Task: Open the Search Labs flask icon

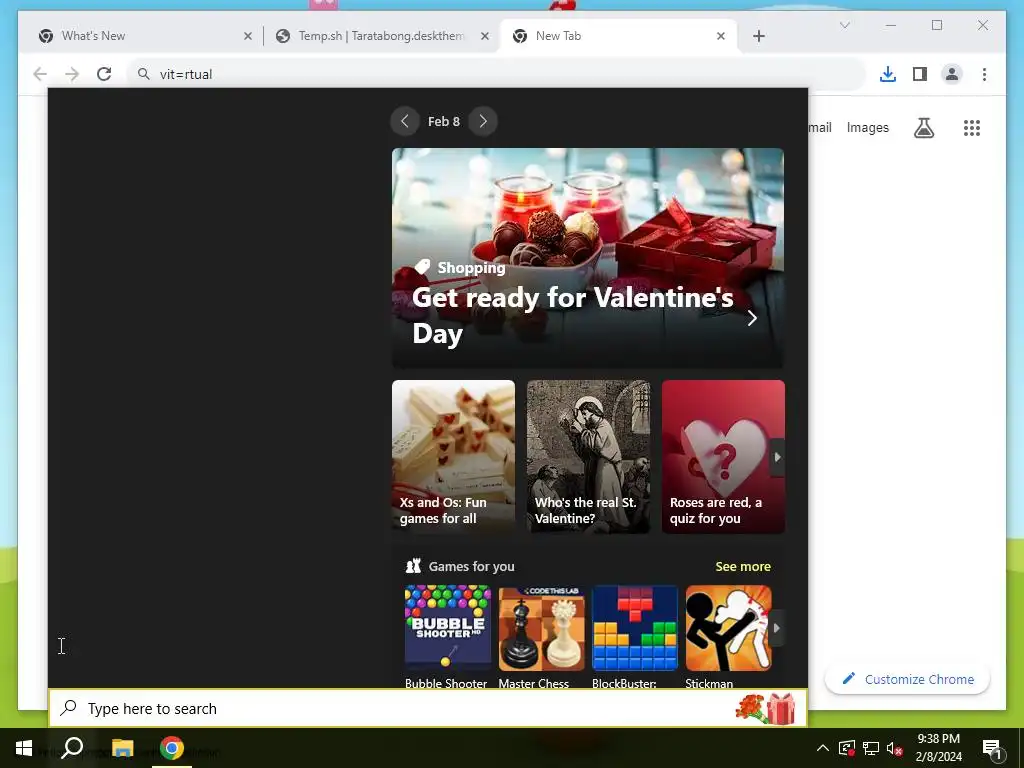Action: tap(923, 128)
